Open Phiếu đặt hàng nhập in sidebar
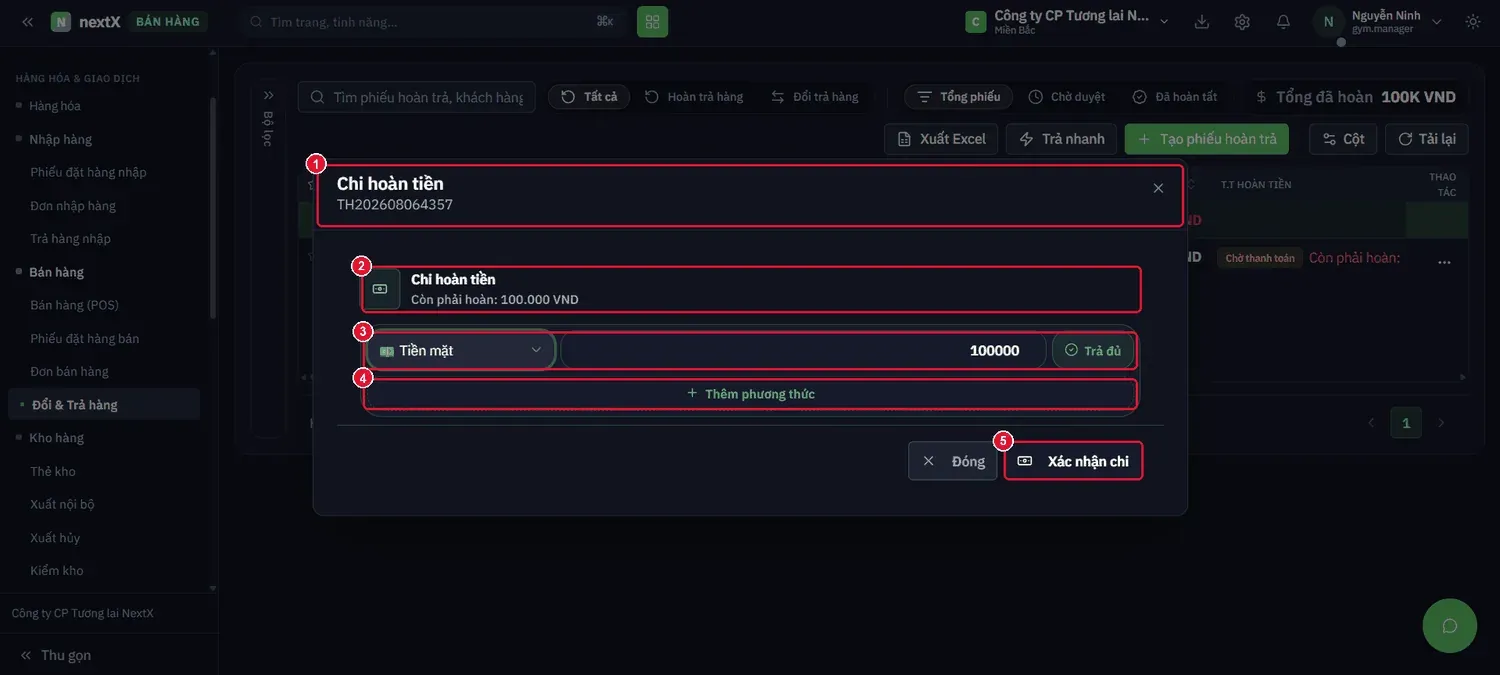 pyautogui.click(x=88, y=172)
